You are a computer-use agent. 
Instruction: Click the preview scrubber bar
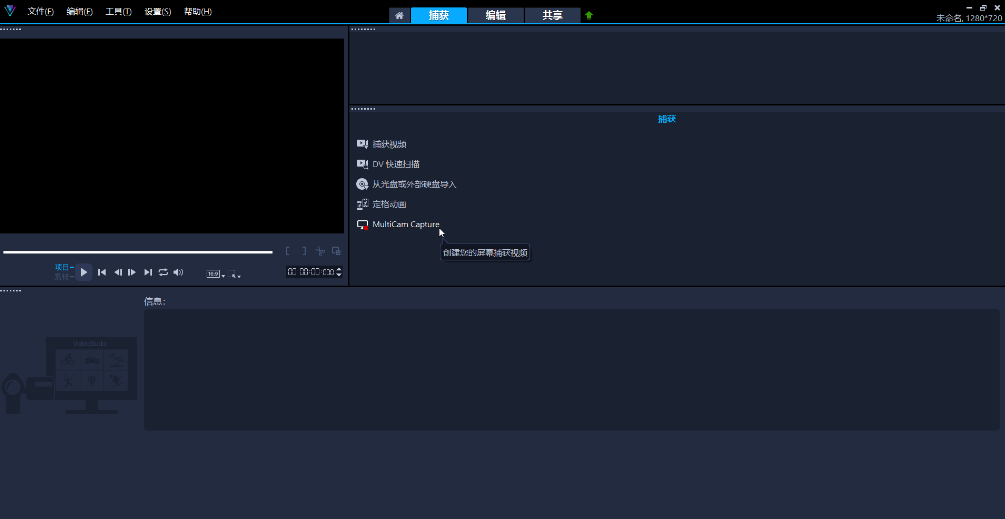pos(138,252)
